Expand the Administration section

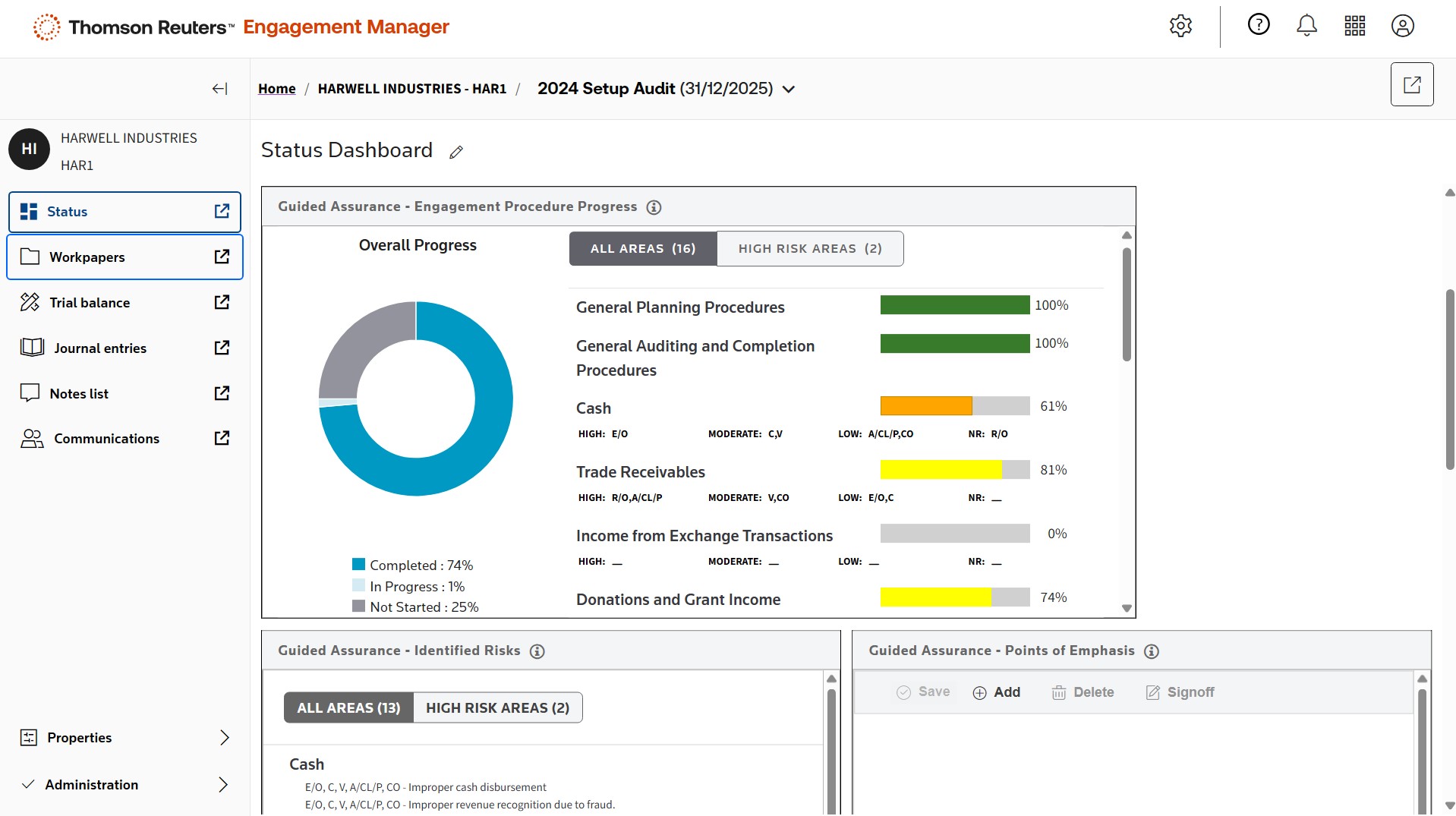(223, 785)
